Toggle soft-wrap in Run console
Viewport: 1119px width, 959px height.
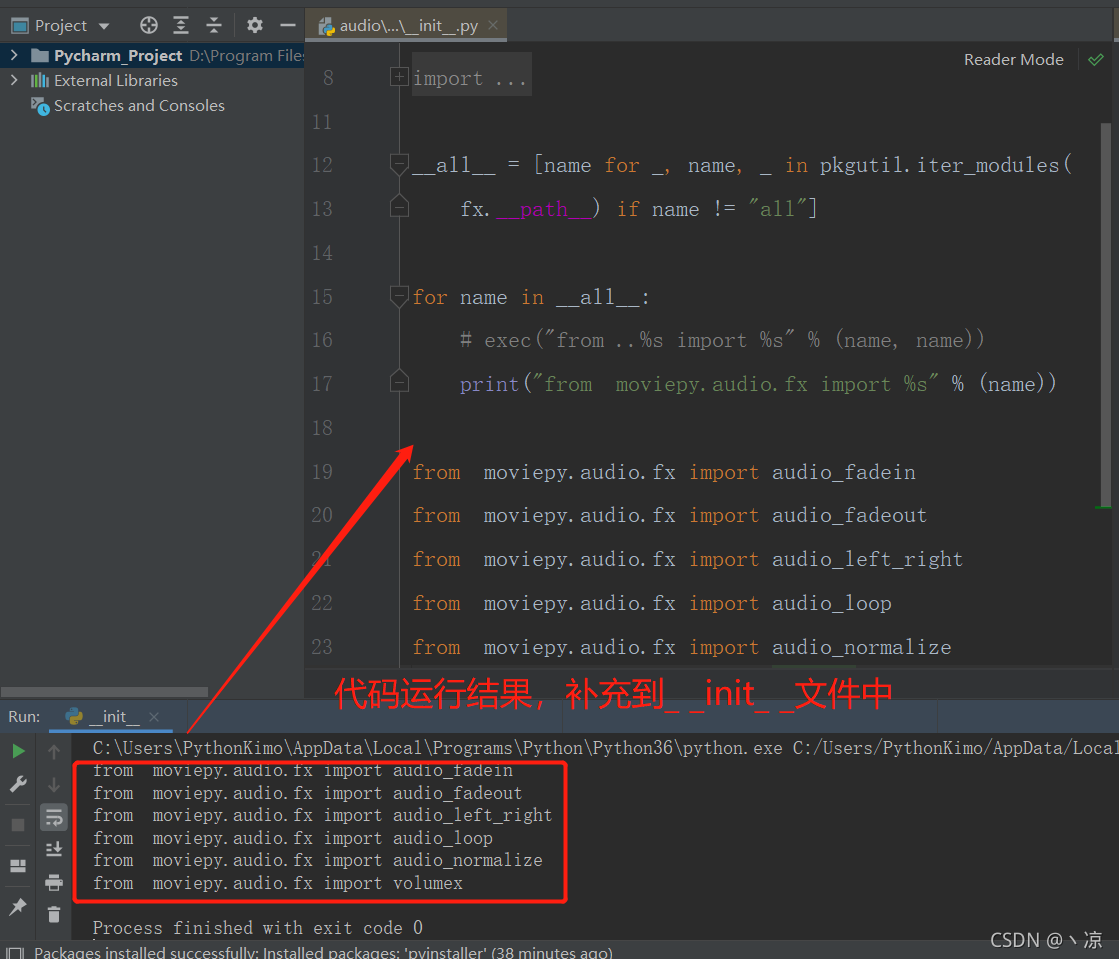click(x=54, y=818)
